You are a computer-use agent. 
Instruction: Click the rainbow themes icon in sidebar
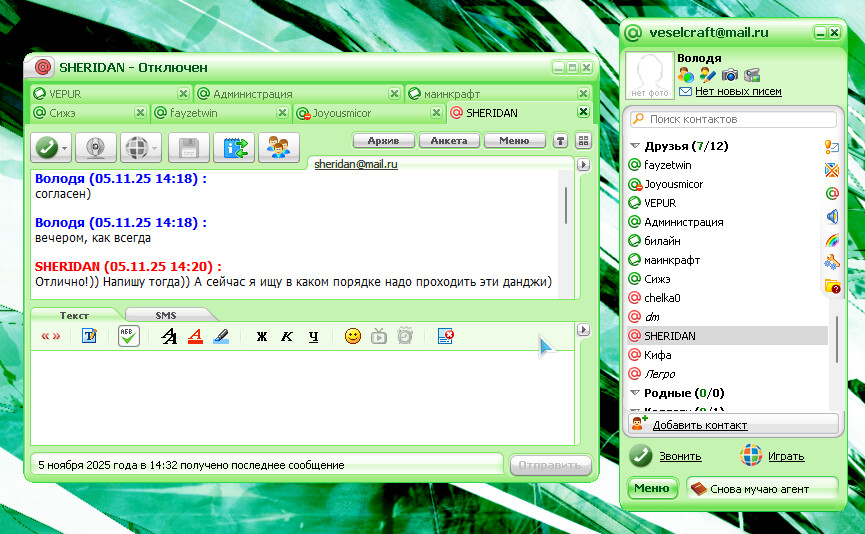coord(831,239)
